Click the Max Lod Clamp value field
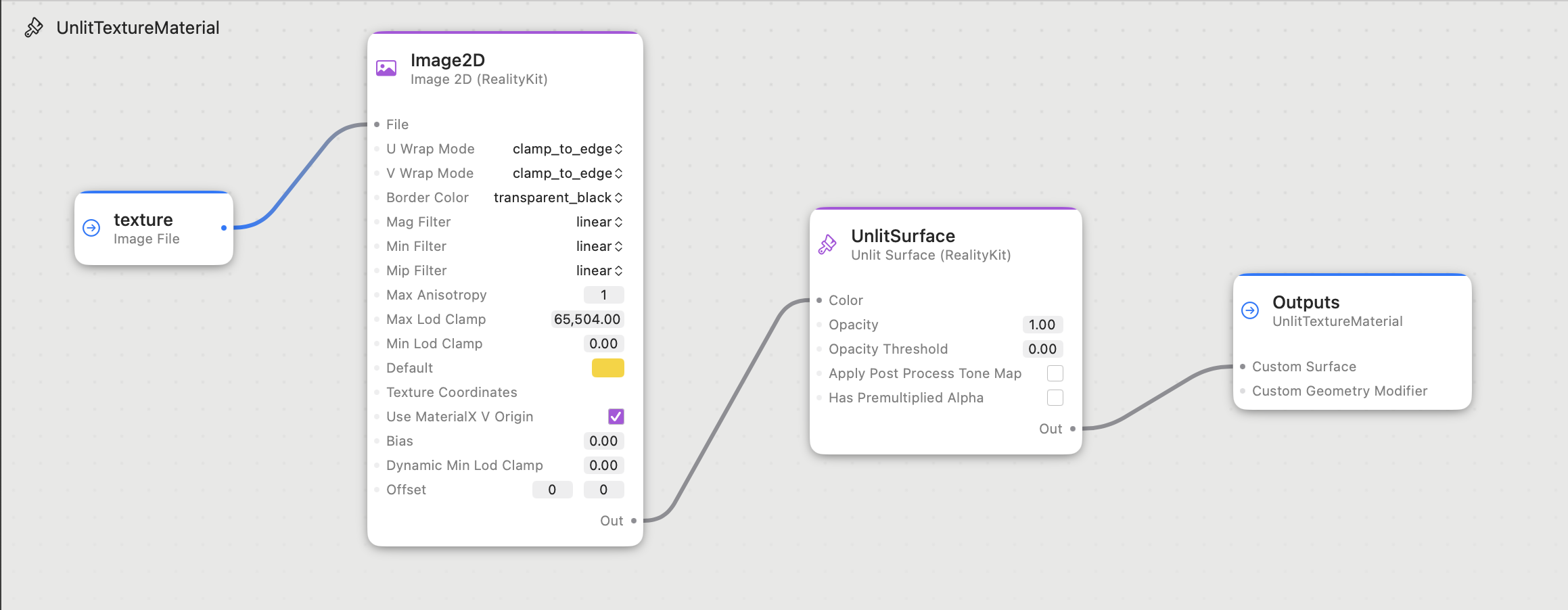The image size is (1568, 610). pyautogui.click(x=587, y=319)
